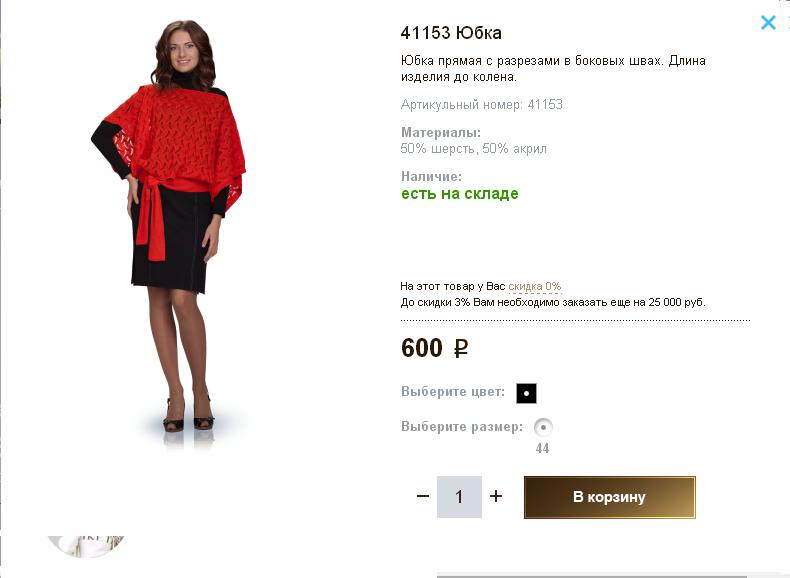Decrease quantity with the minus button

click(423, 497)
